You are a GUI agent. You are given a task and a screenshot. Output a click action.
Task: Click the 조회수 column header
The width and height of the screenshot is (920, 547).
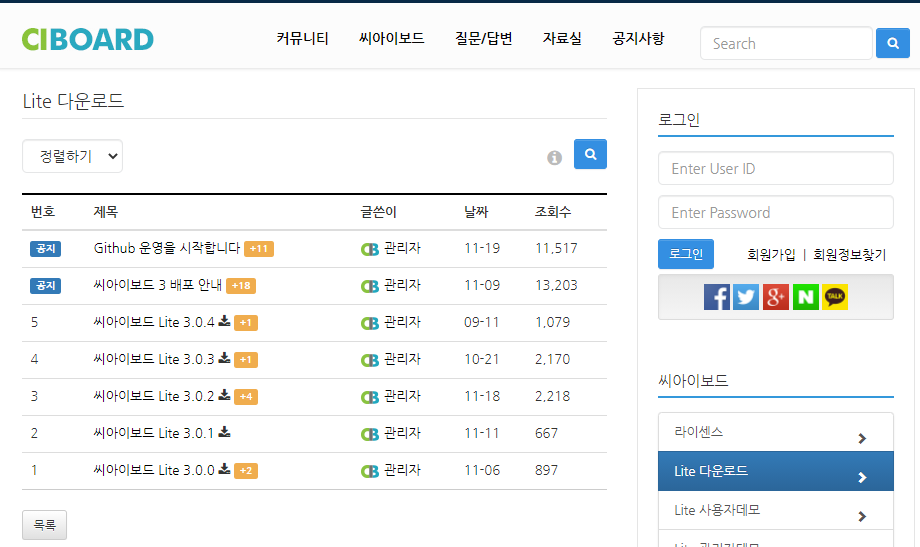(553, 212)
